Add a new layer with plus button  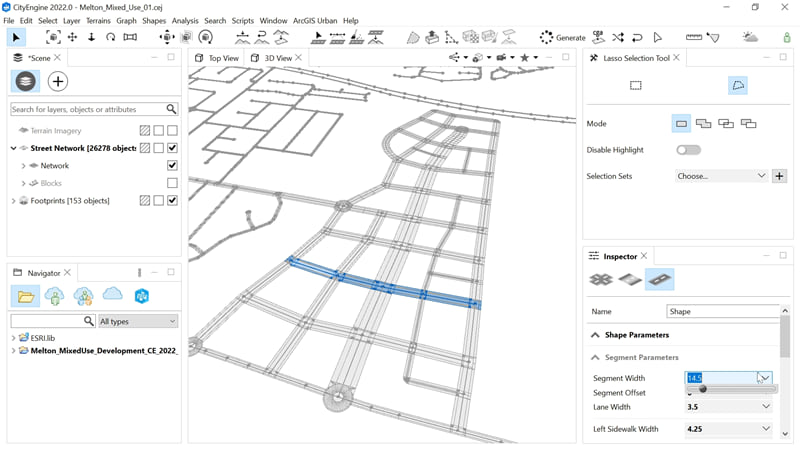58,81
